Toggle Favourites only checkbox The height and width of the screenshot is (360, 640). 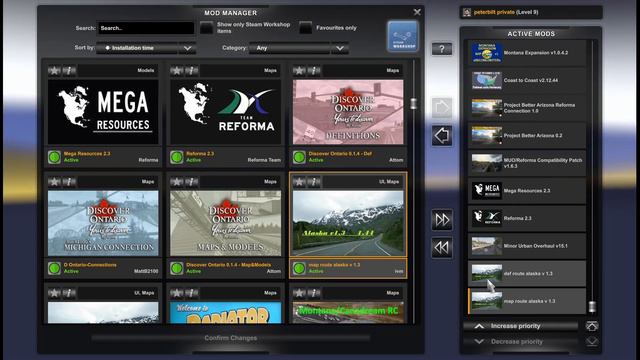click(x=305, y=28)
